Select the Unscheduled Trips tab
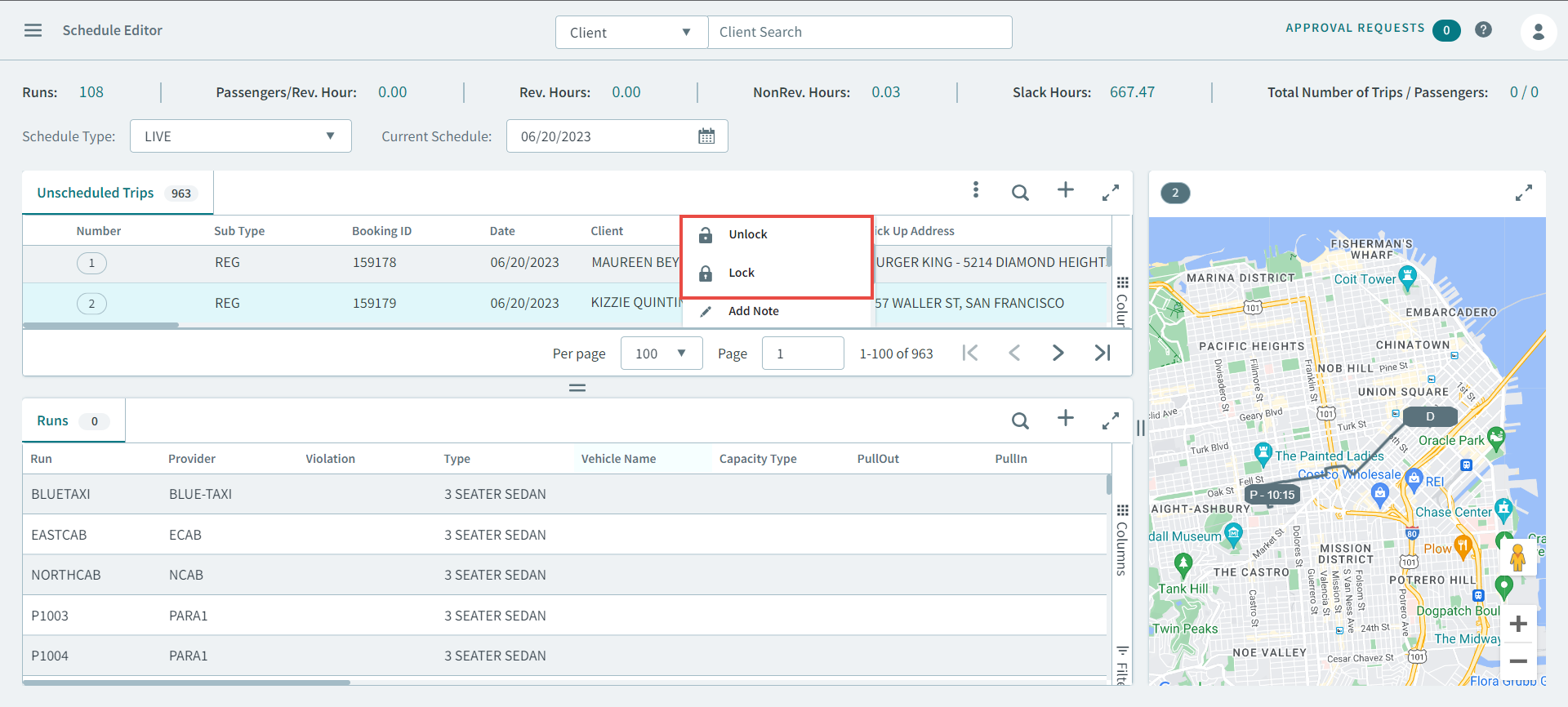Image resolution: width=1568 pixels, height=707 pixels. pyautogui.click(x=118, y=193)
